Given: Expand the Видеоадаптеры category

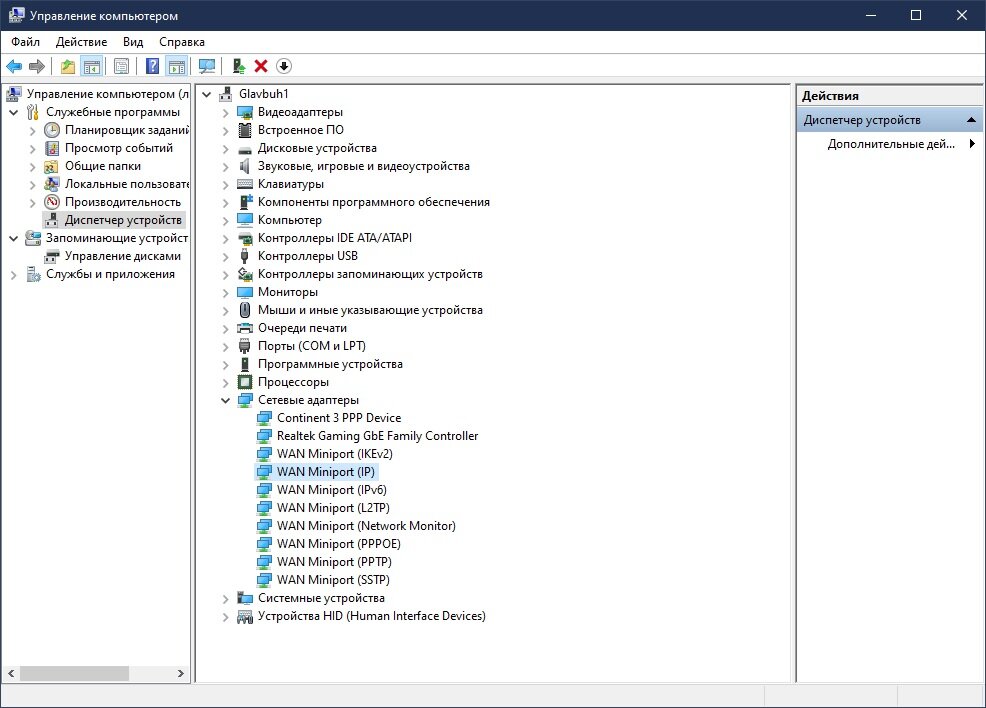Looking at the screenshot, I should (226, 113).
